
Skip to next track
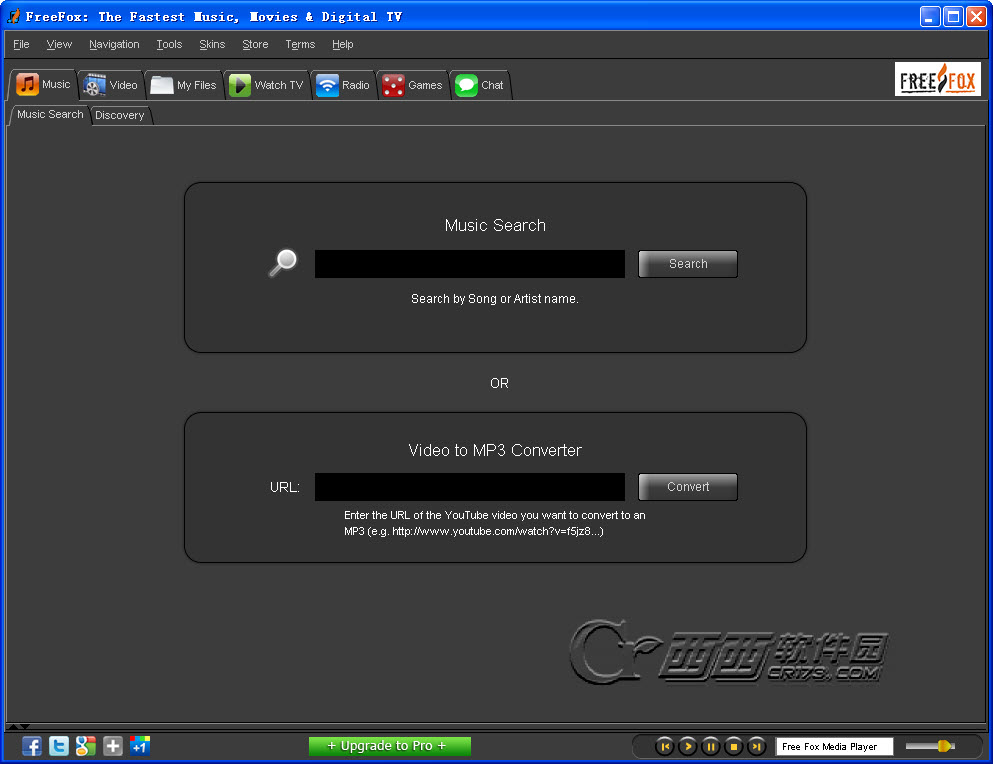[756, 746]
